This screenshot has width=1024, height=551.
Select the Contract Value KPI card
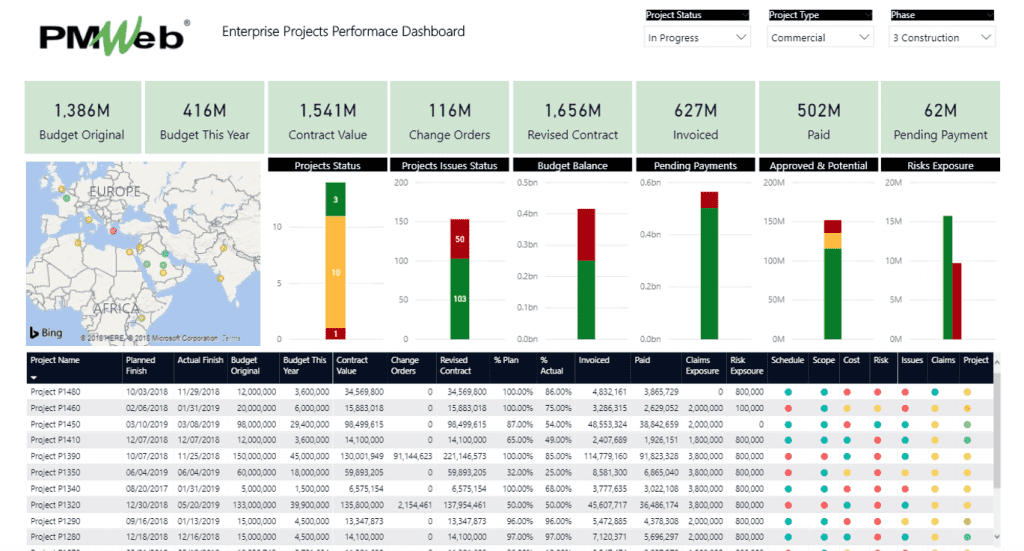pos(328,118)
